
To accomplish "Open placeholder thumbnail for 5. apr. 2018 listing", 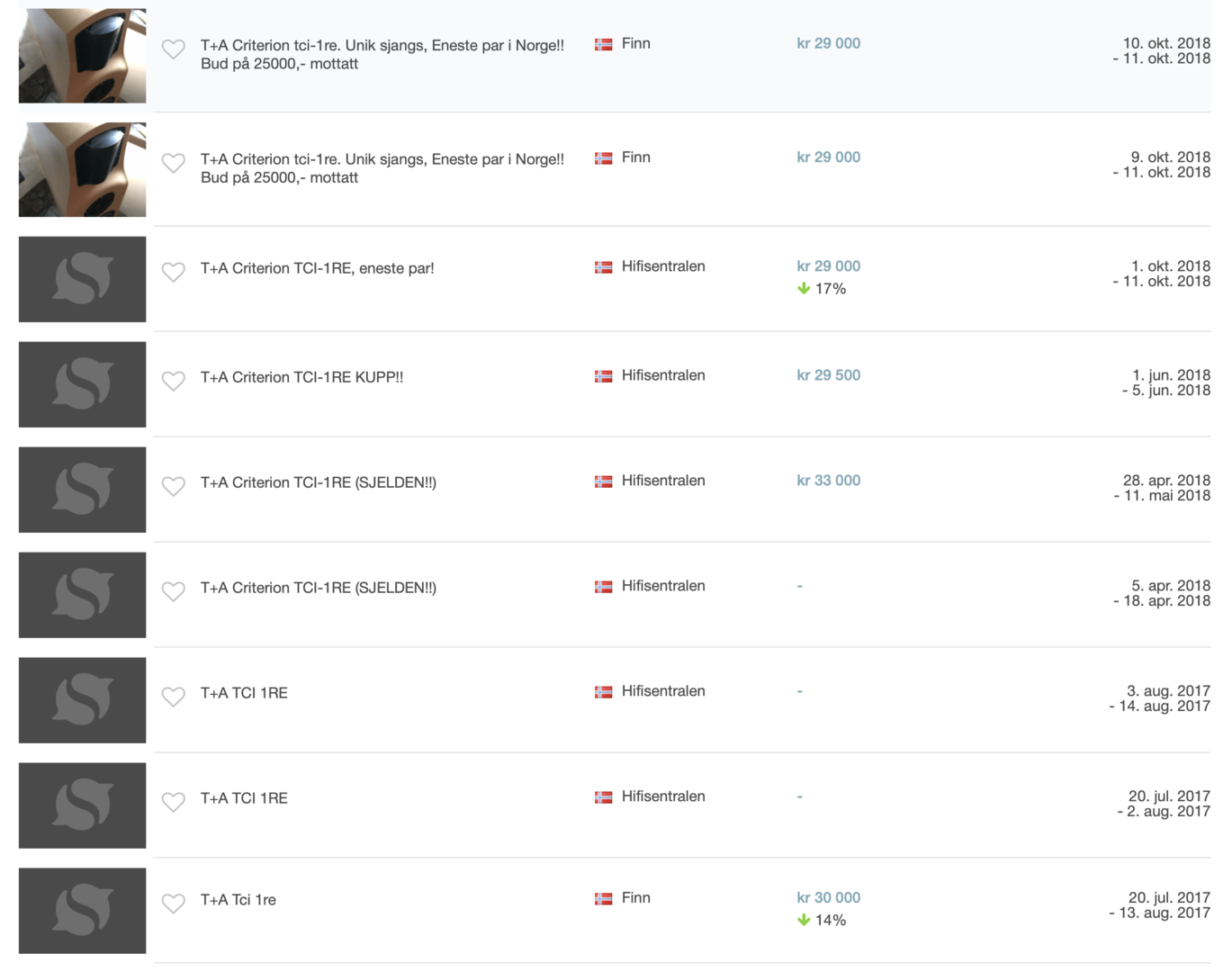I will 82,595.
